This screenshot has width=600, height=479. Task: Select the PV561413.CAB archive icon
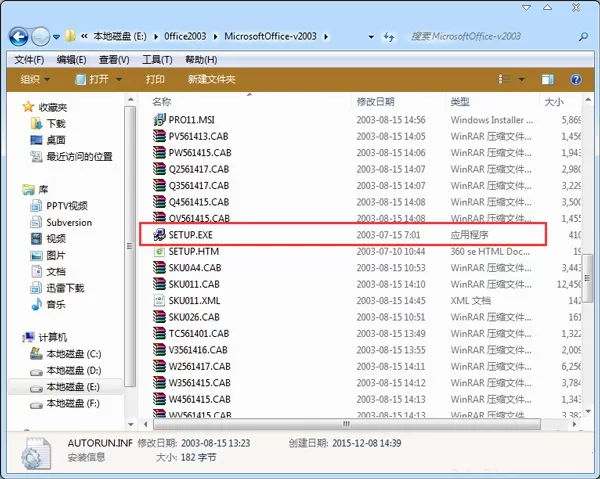click(159, 136)
